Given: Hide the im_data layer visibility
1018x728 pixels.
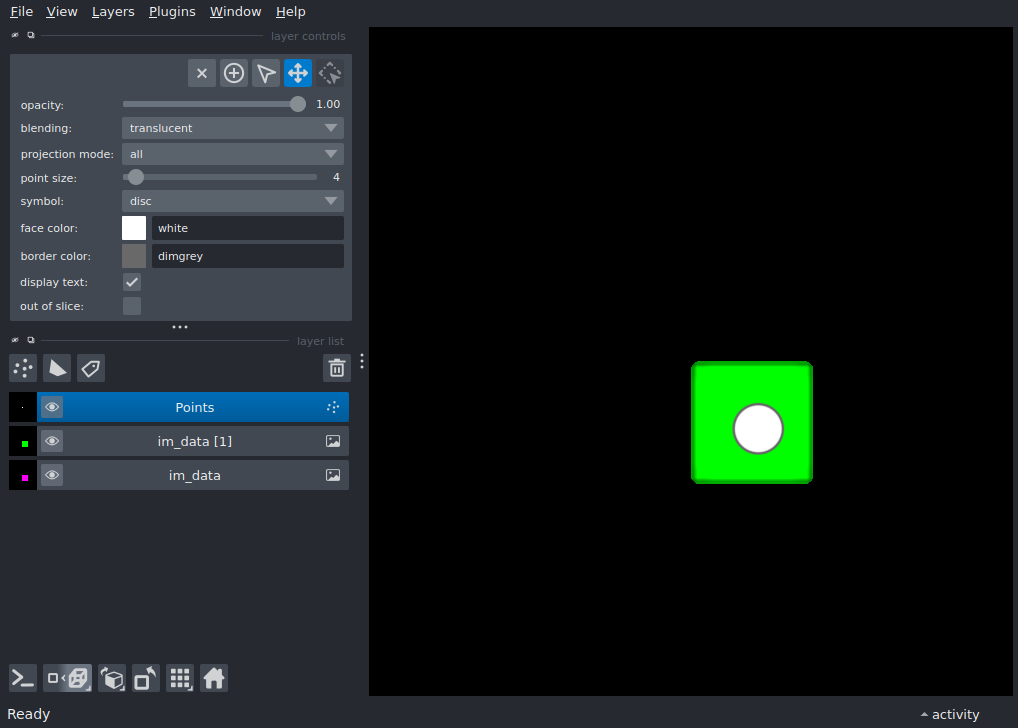Looking at the screenshot, I should tap(52, 475).
